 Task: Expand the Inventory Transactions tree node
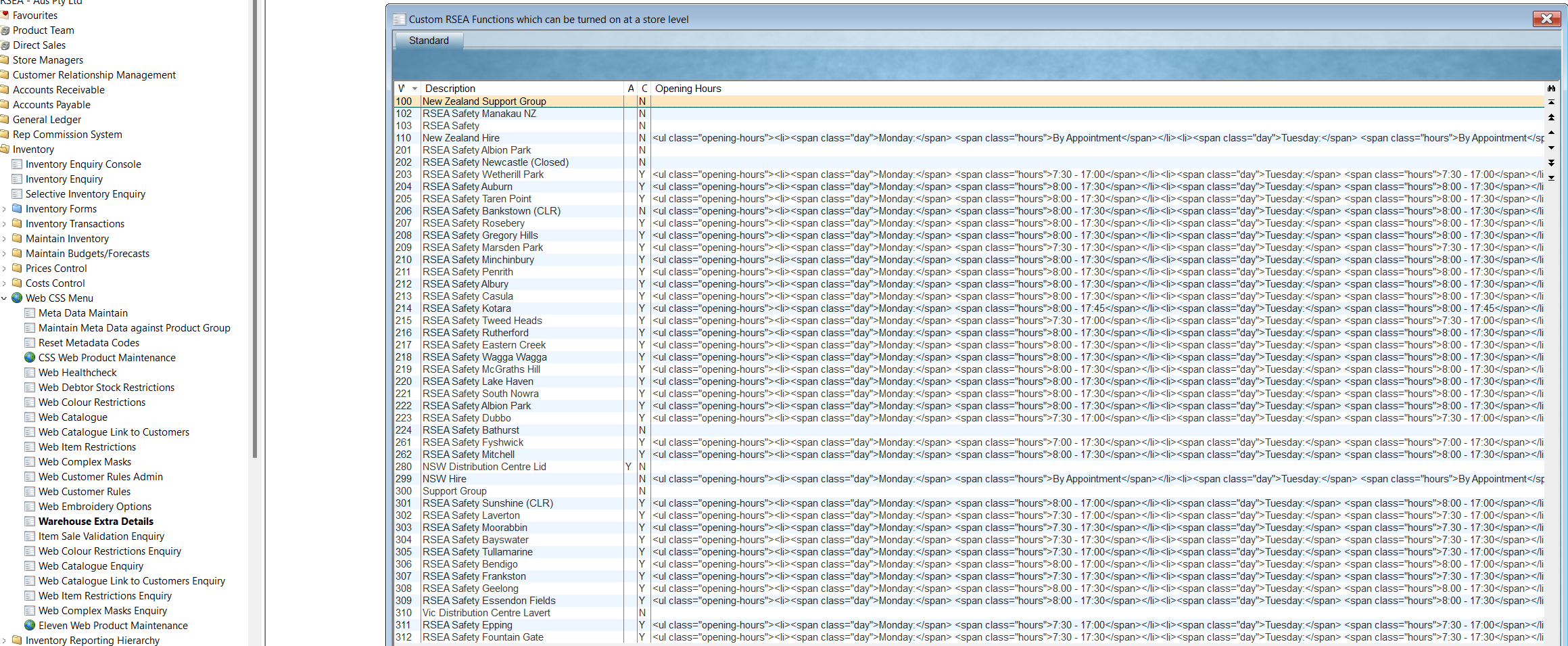[x=4, y=224]
